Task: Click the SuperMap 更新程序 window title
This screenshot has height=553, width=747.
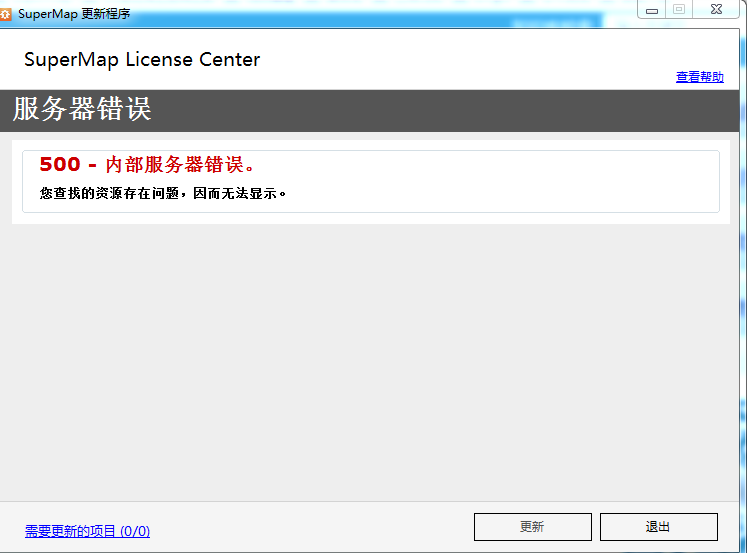Action: [74, 14]
